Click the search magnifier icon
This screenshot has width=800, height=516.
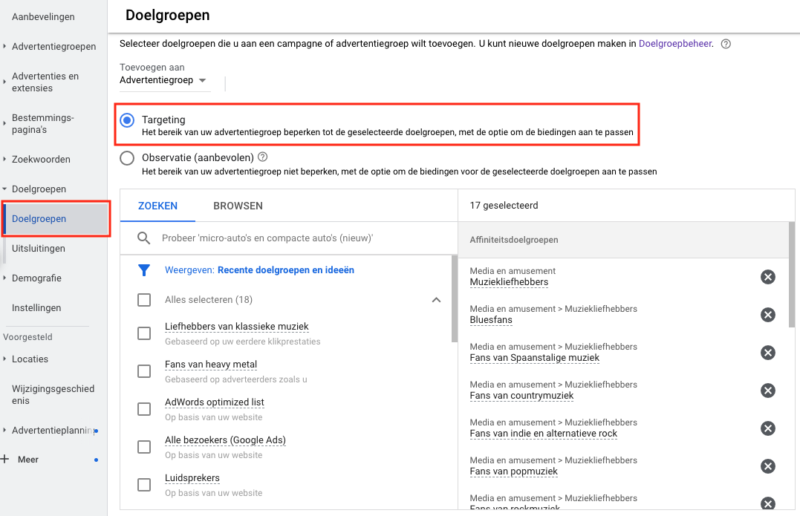144,238
